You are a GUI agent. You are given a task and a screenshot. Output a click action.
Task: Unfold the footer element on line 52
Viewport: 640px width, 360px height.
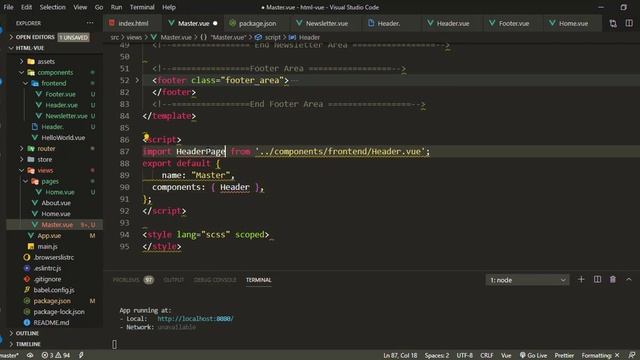[138, 80]
